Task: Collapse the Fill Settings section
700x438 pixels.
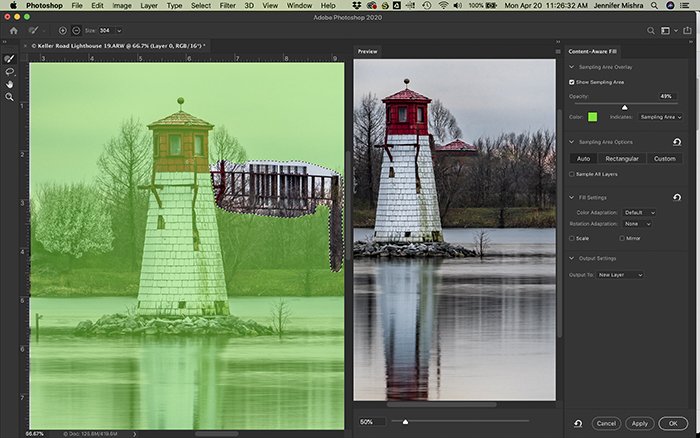Action: [571, 197]
